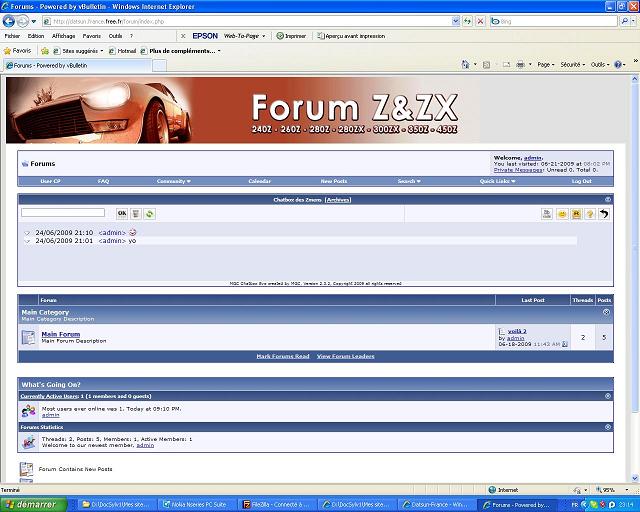Collapse the Chatbox des Zmens panel
The height and width of the screenshot is (512, 640).
coord(607,200)
